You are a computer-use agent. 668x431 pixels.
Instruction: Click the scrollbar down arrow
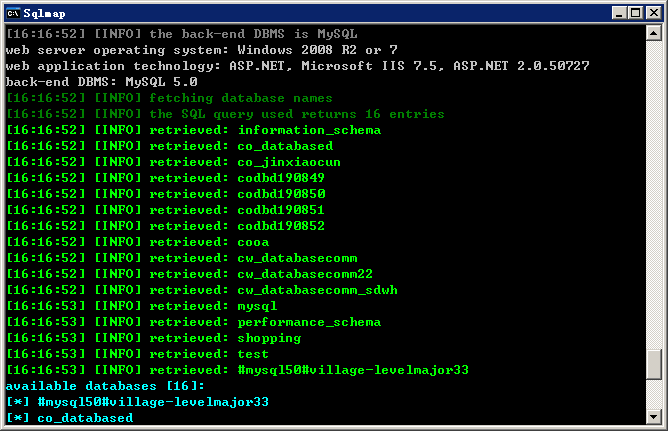tap(653, 417)
